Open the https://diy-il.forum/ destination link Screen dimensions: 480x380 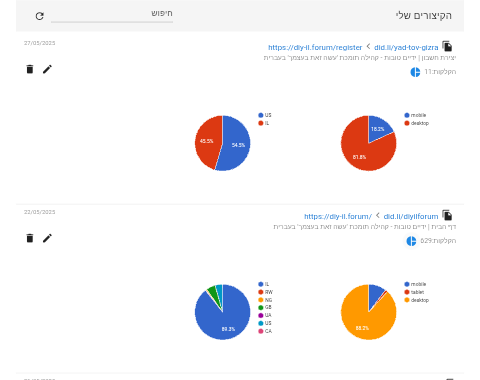[338, 216]
